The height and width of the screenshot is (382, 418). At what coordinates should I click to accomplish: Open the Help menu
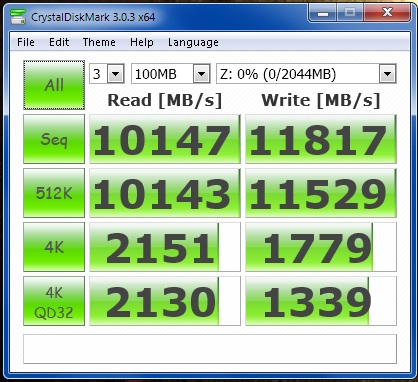[x=142, y=42]
